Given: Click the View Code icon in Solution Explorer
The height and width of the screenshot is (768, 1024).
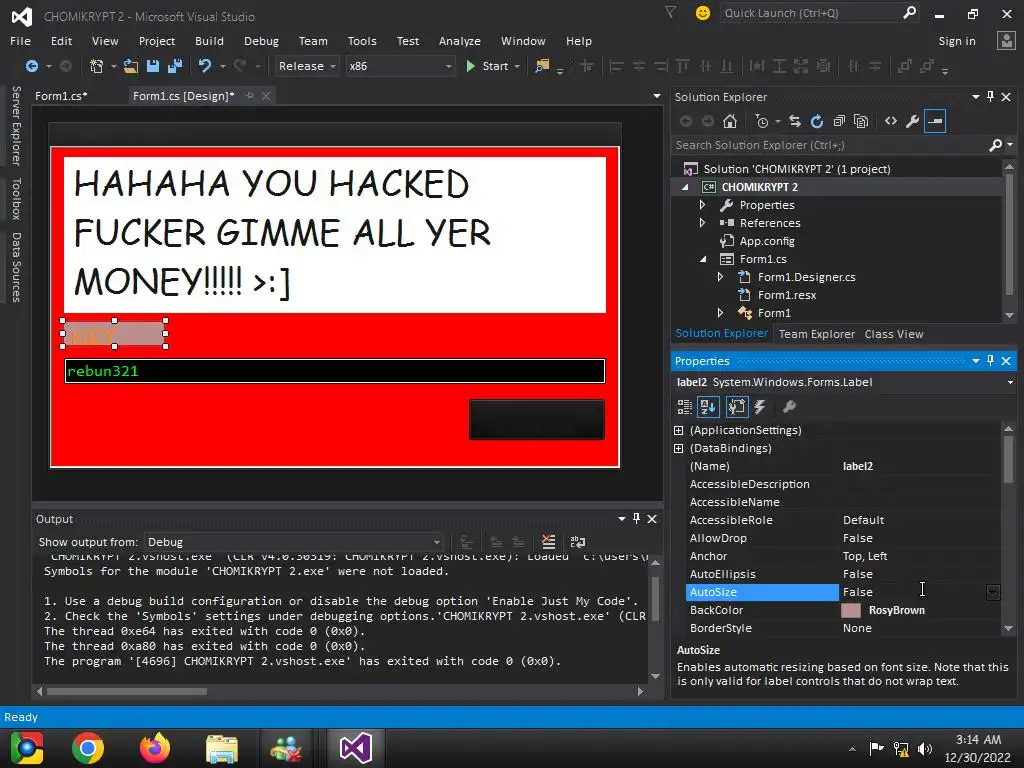Looking at the screenshot, I should [x=891, y=121].
